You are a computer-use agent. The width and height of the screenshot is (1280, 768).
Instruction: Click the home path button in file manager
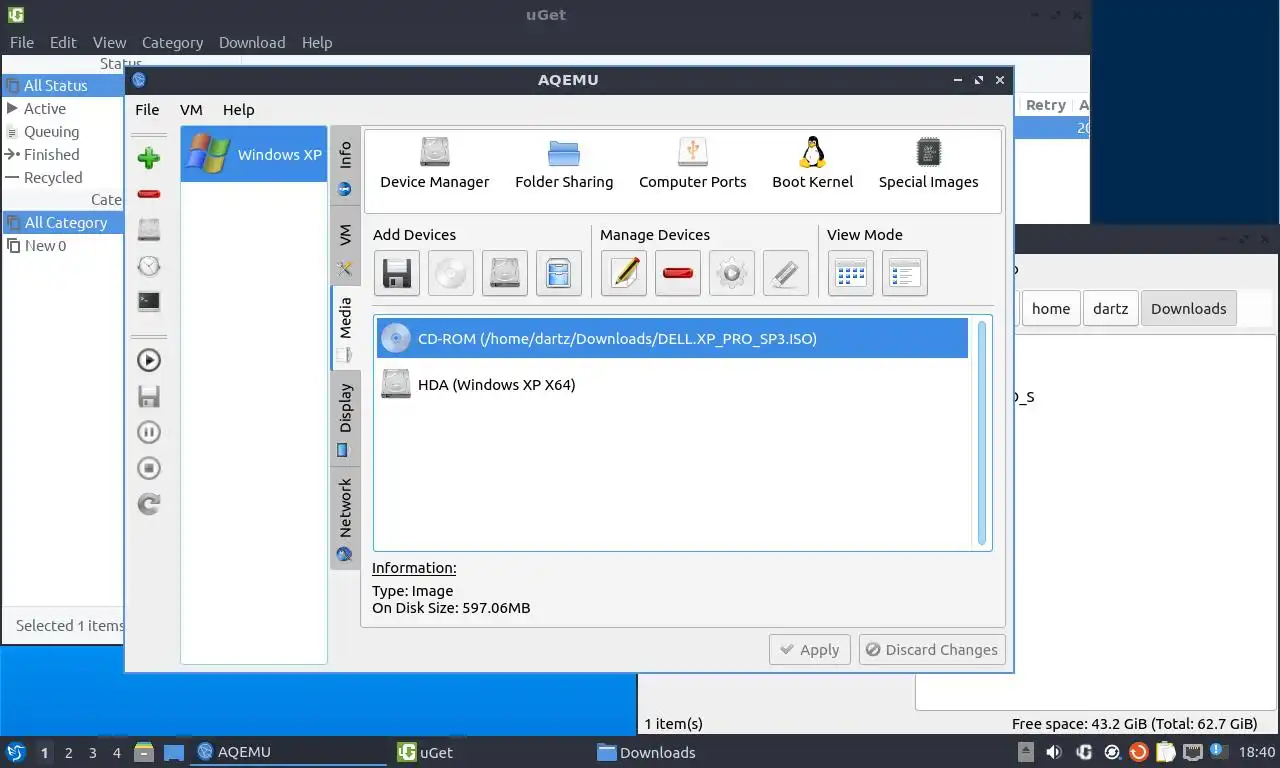pyautogui.click(x=1051, y=309)
